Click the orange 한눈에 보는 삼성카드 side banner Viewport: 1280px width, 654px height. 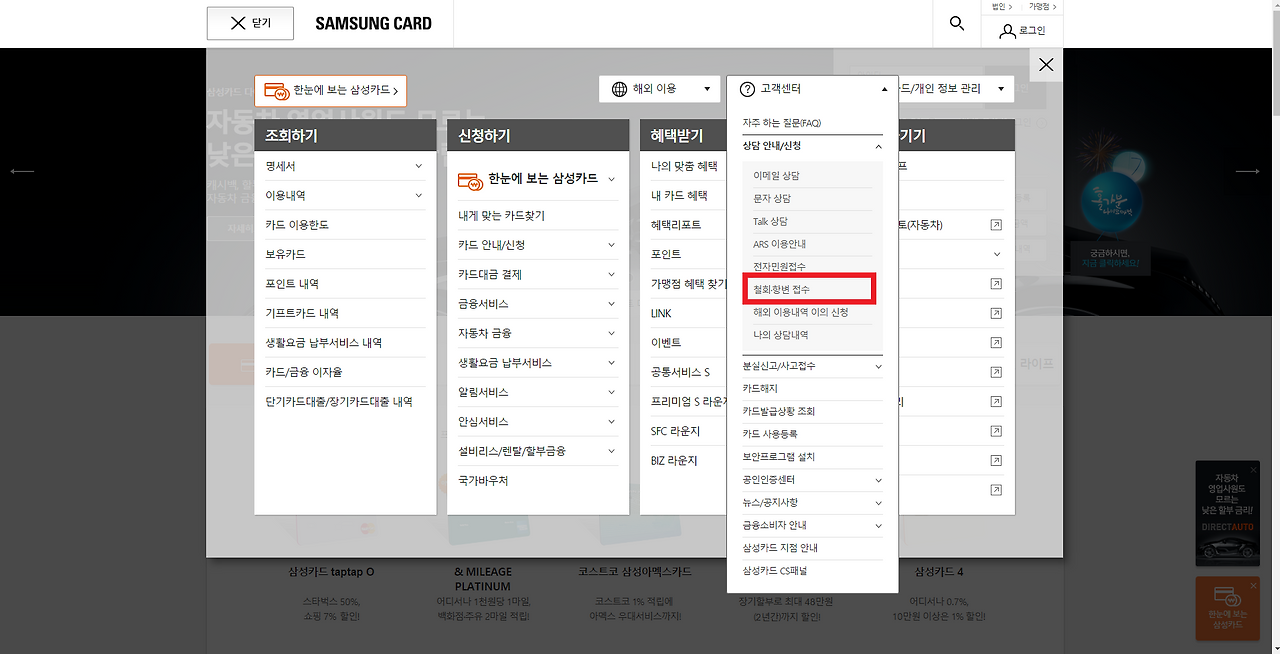[x=1227, y=608]
